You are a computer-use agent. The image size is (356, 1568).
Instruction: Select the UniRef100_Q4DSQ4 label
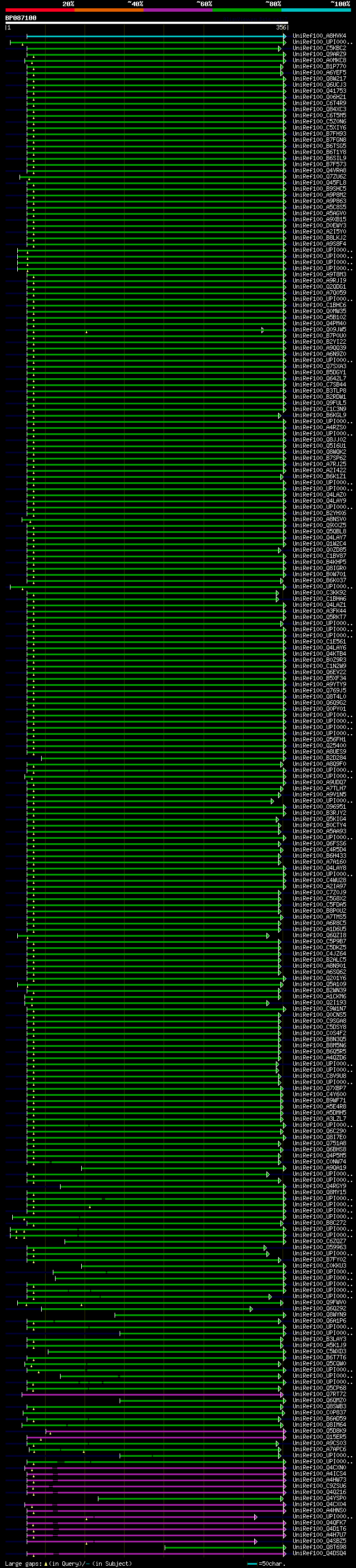point(319,1553)
